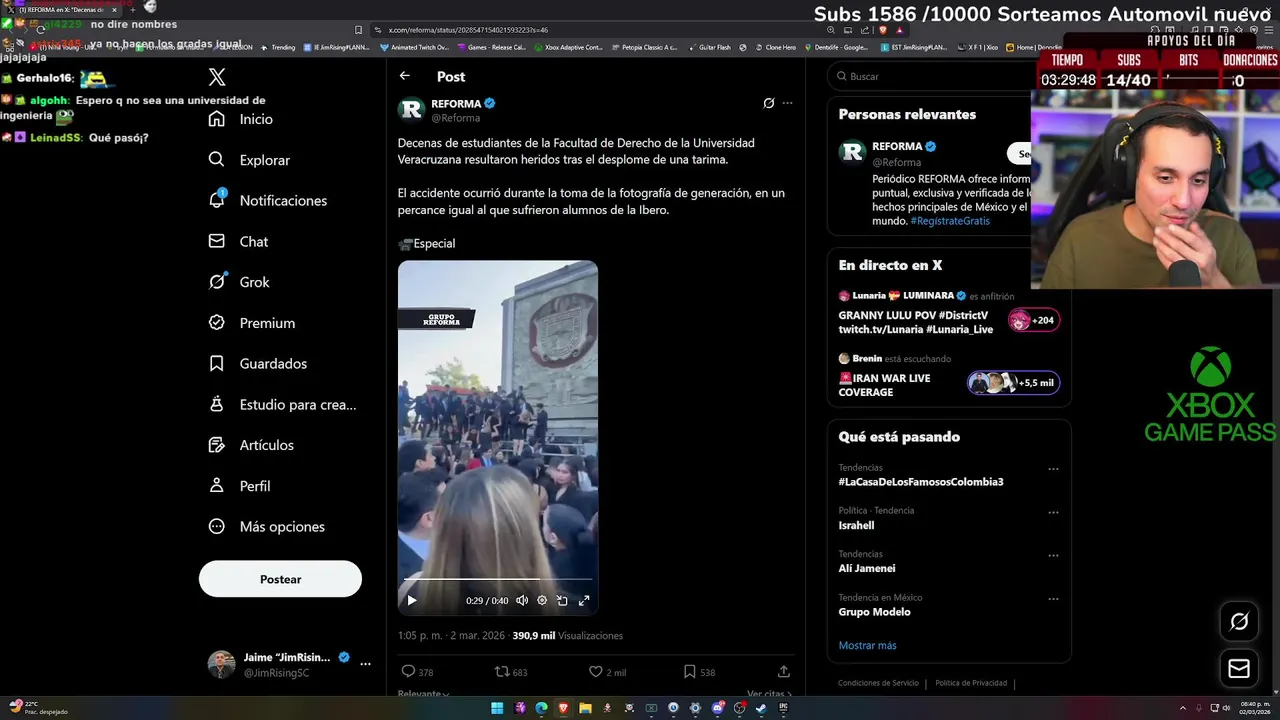Open Windows Start menu
Image resolution: width=1280 pixels, height=720 pixels.
coord(497,708)
